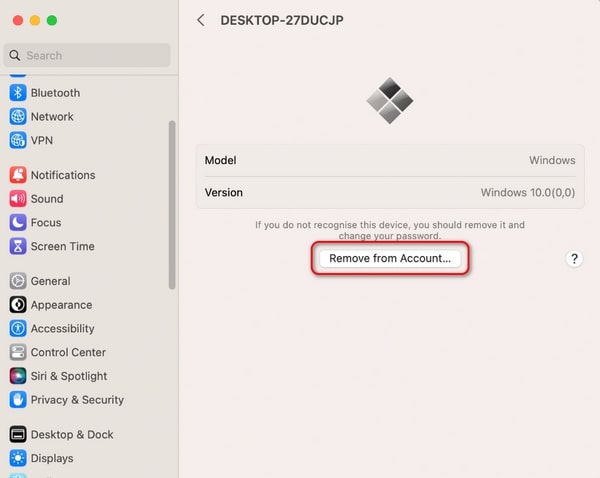The image size is (600, 478).
Task: Close window with red button
Action: [18, 20]
